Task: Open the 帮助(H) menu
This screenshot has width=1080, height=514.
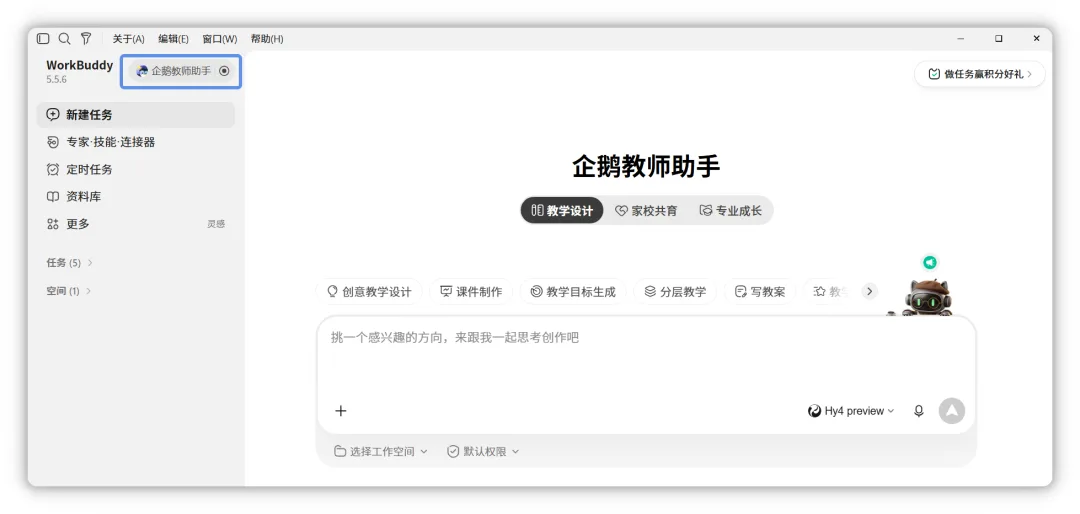Action: [267, 39]
